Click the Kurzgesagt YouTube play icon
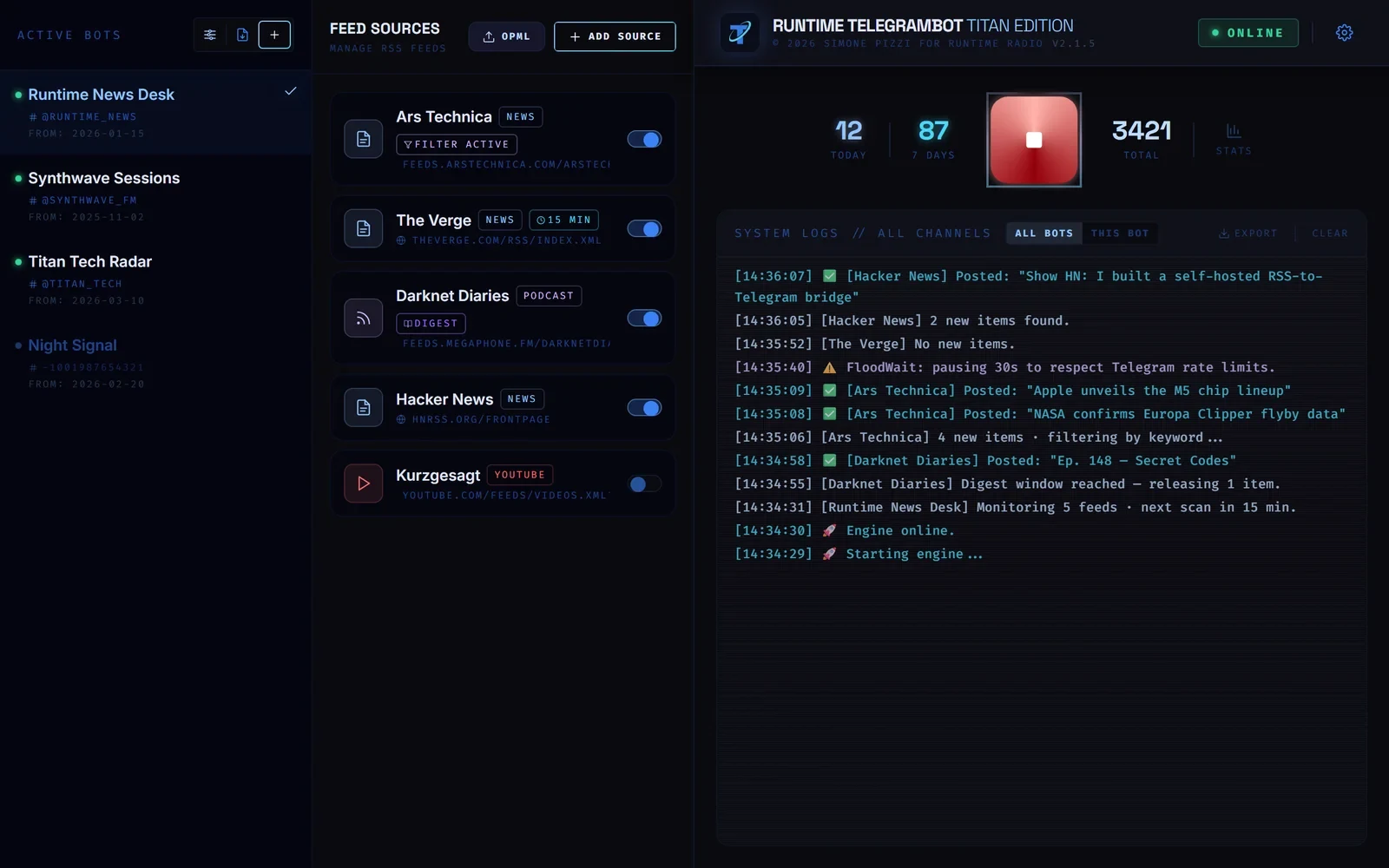Image resolution: width=1389 pixels, height=868 pixels. (364, 483)
